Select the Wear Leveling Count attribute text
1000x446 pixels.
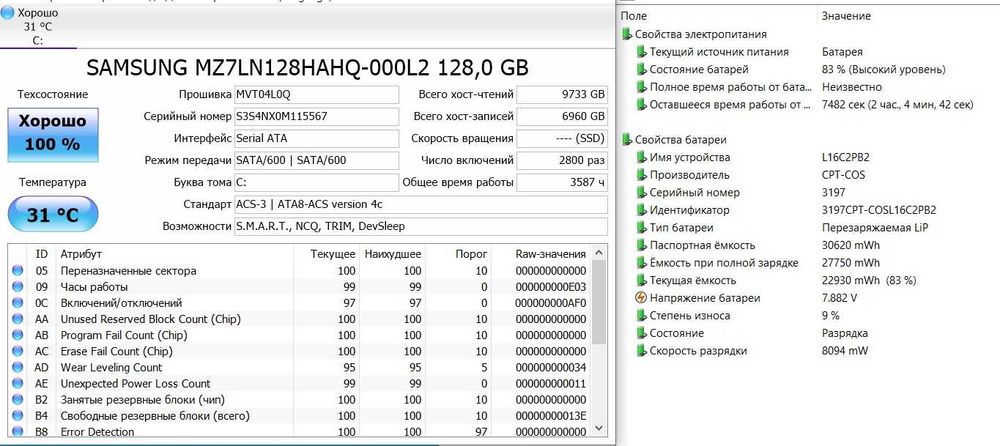[111, 368]
